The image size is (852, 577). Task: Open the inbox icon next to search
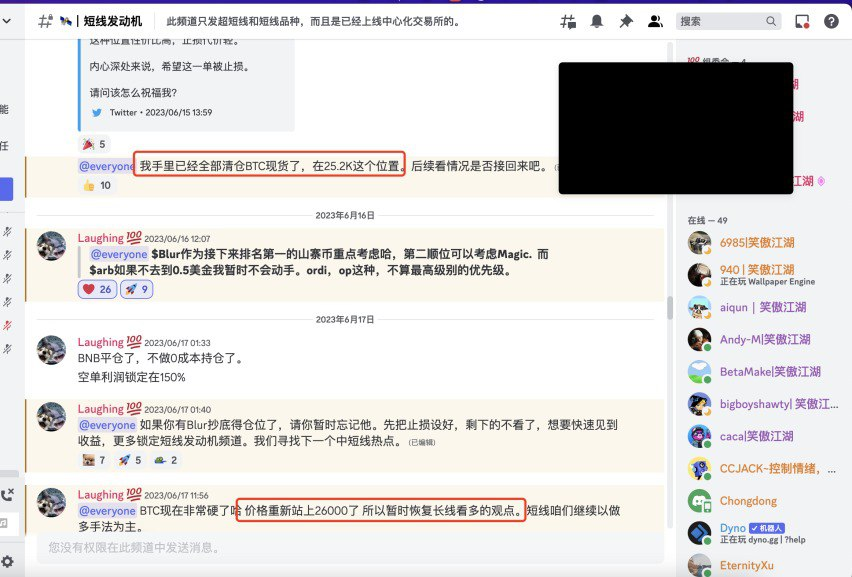[802, 21]
